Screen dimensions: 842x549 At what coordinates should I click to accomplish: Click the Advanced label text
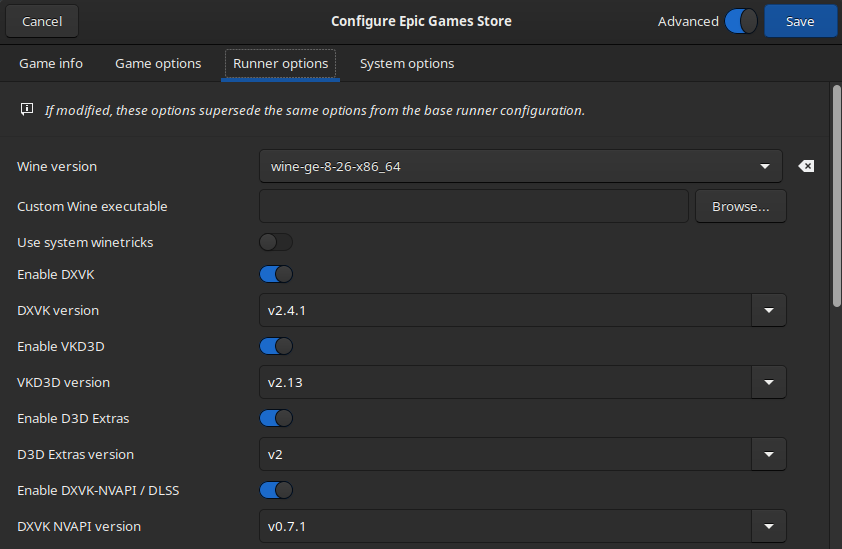click(x=688, y=21)
